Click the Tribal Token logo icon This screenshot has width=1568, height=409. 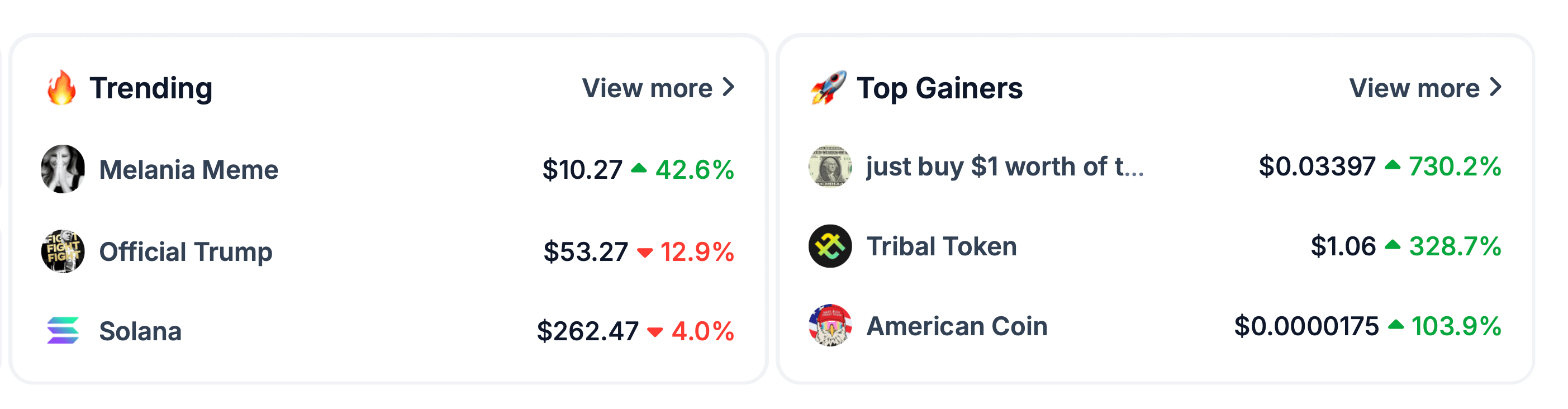(x=830, y=246)
